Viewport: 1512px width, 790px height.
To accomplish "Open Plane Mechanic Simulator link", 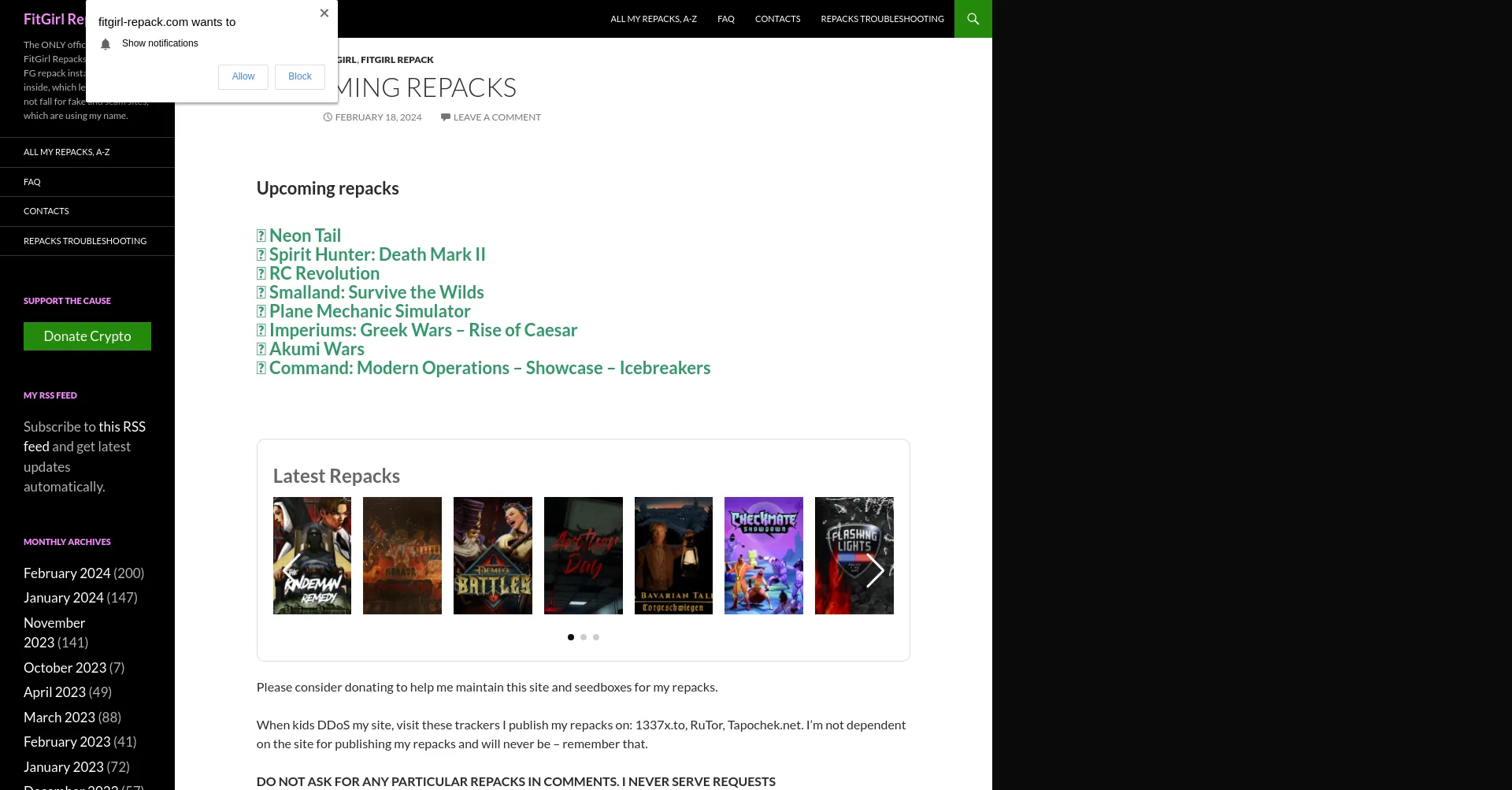I will (370, 311).
